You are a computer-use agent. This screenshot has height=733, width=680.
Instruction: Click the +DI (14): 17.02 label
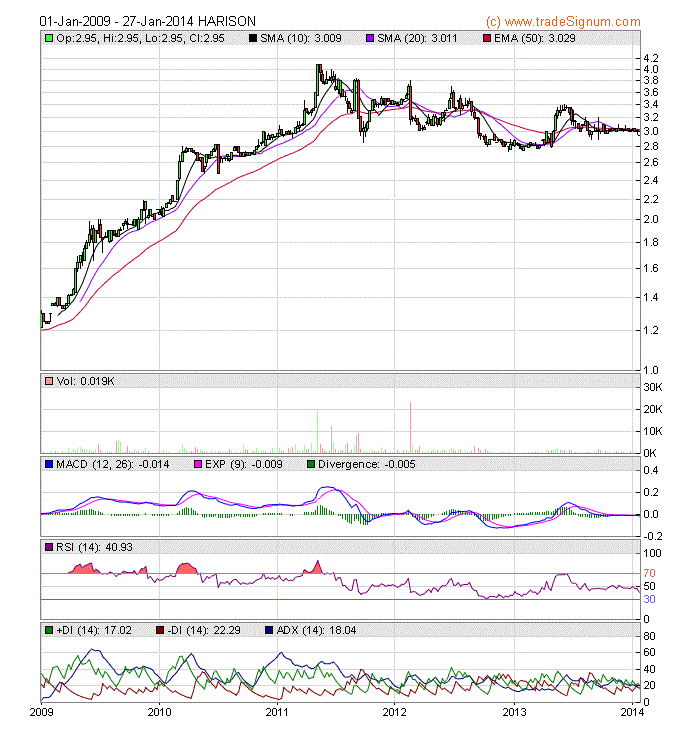(x=94, y=630)
